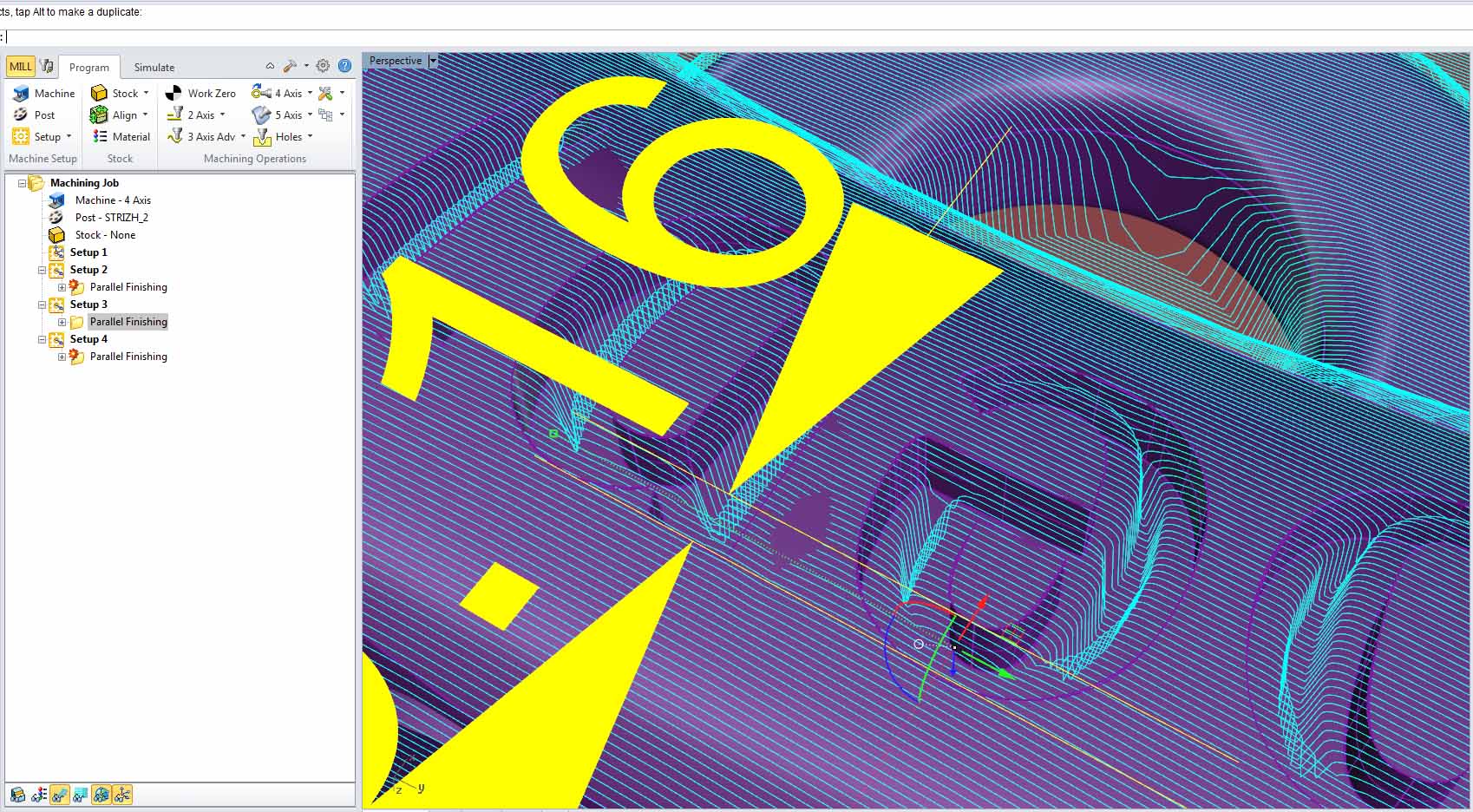Click the hammer utilities icon in ribbon header
The height and width of the screenshot is (812, 1473).
coord(291,66)
